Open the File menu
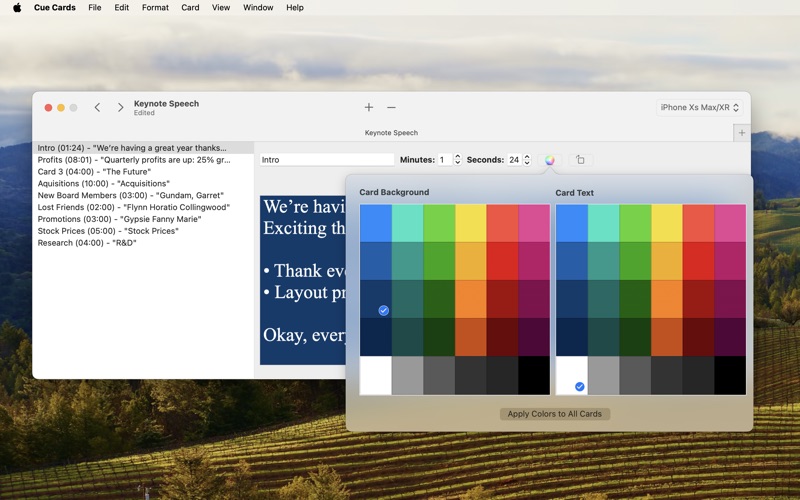This screenshot has height=500, width=800. [x=95, y=8]
